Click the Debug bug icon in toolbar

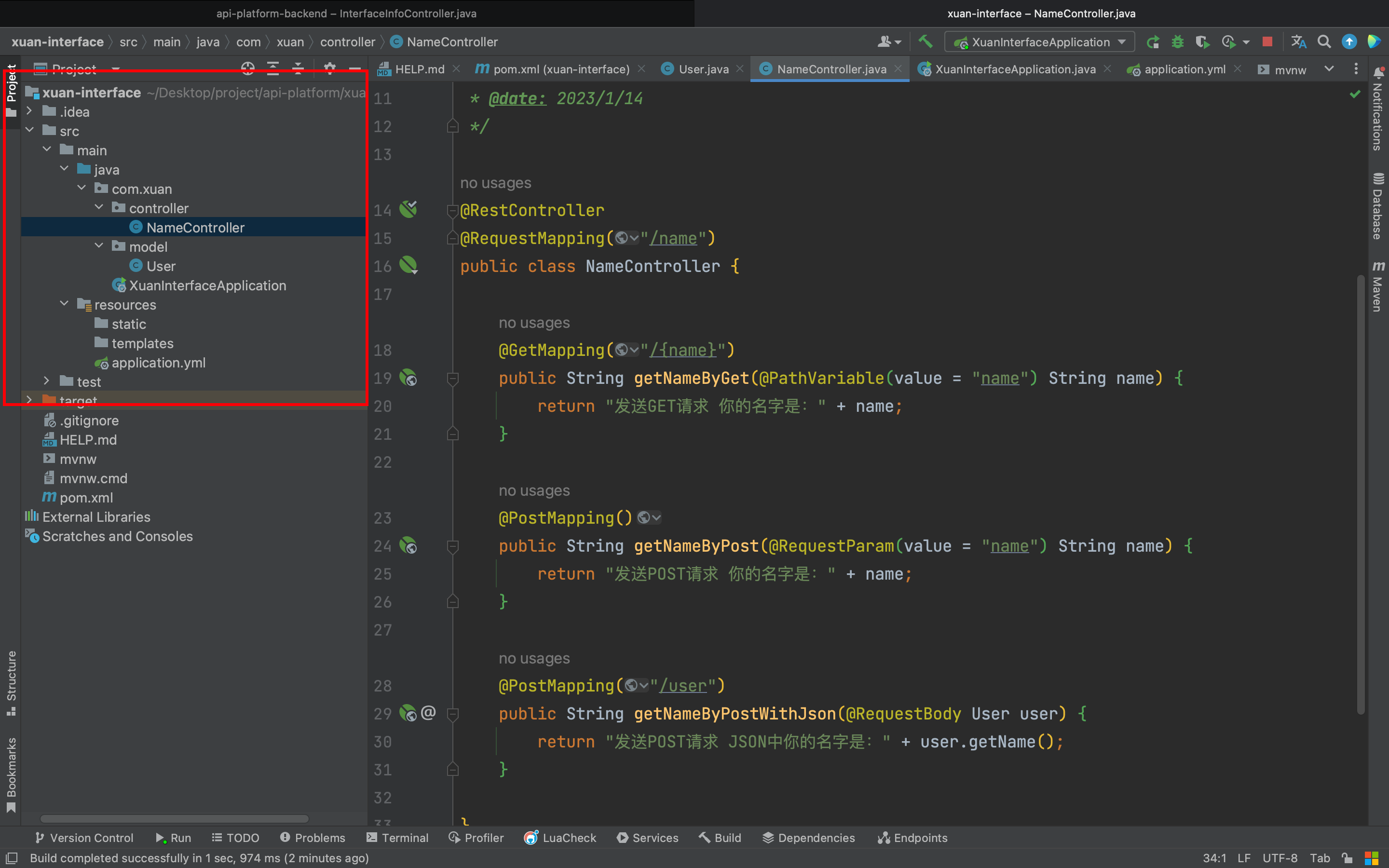click(1177, 42)
